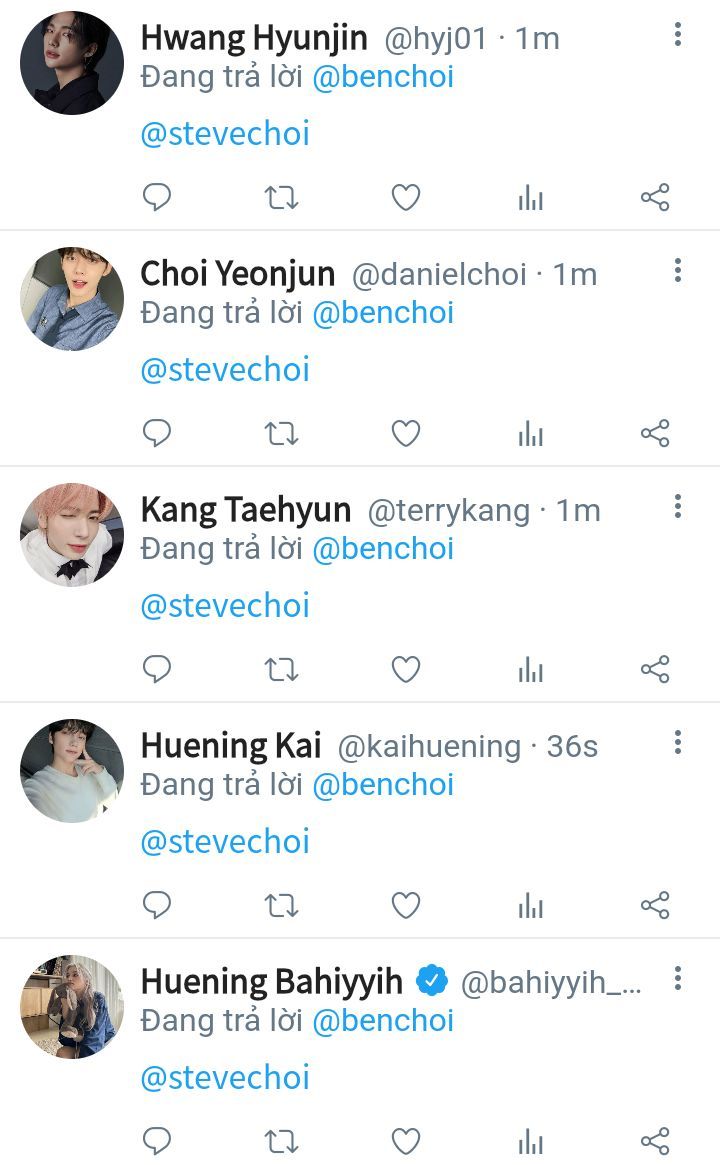Reply to Hwang Hyunjin's tweet
This screenshot has width=720, height=1165.
[157, 197]
